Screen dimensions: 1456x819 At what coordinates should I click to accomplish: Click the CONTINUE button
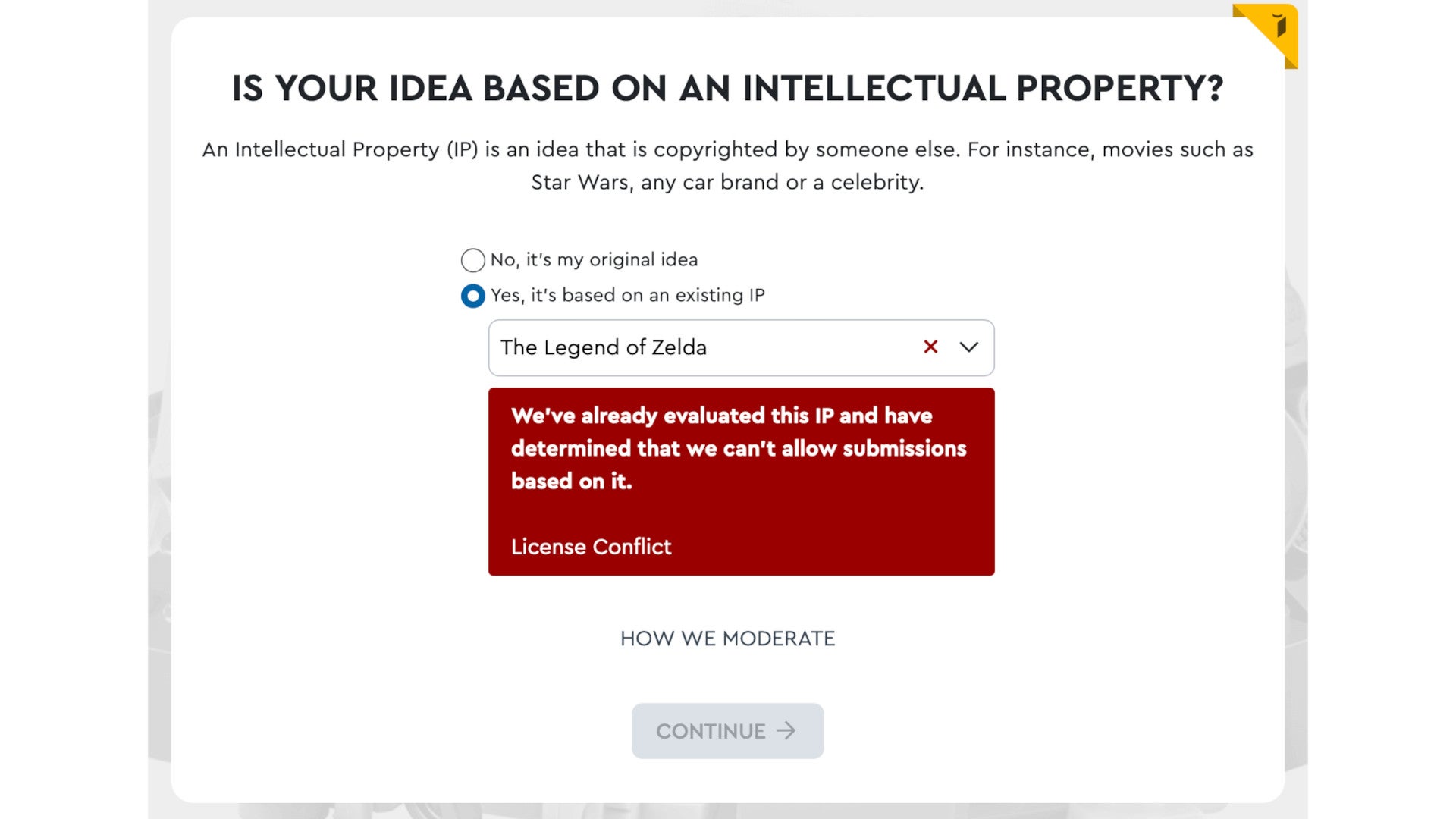coord(727,731)
